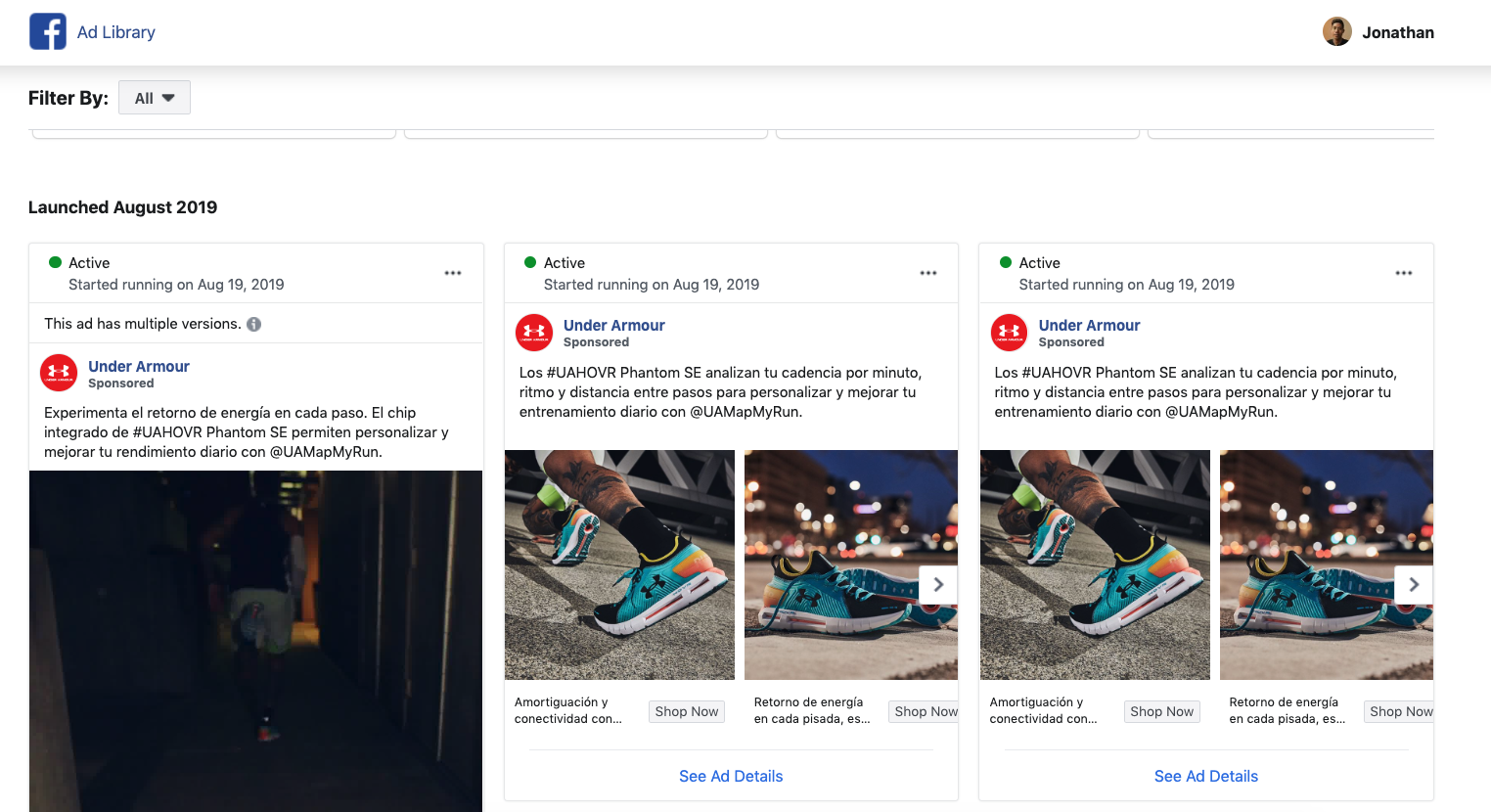Click Under Armour logo in middle ad
Viewport: 1491px width, 812px height.
pos(534,333)
